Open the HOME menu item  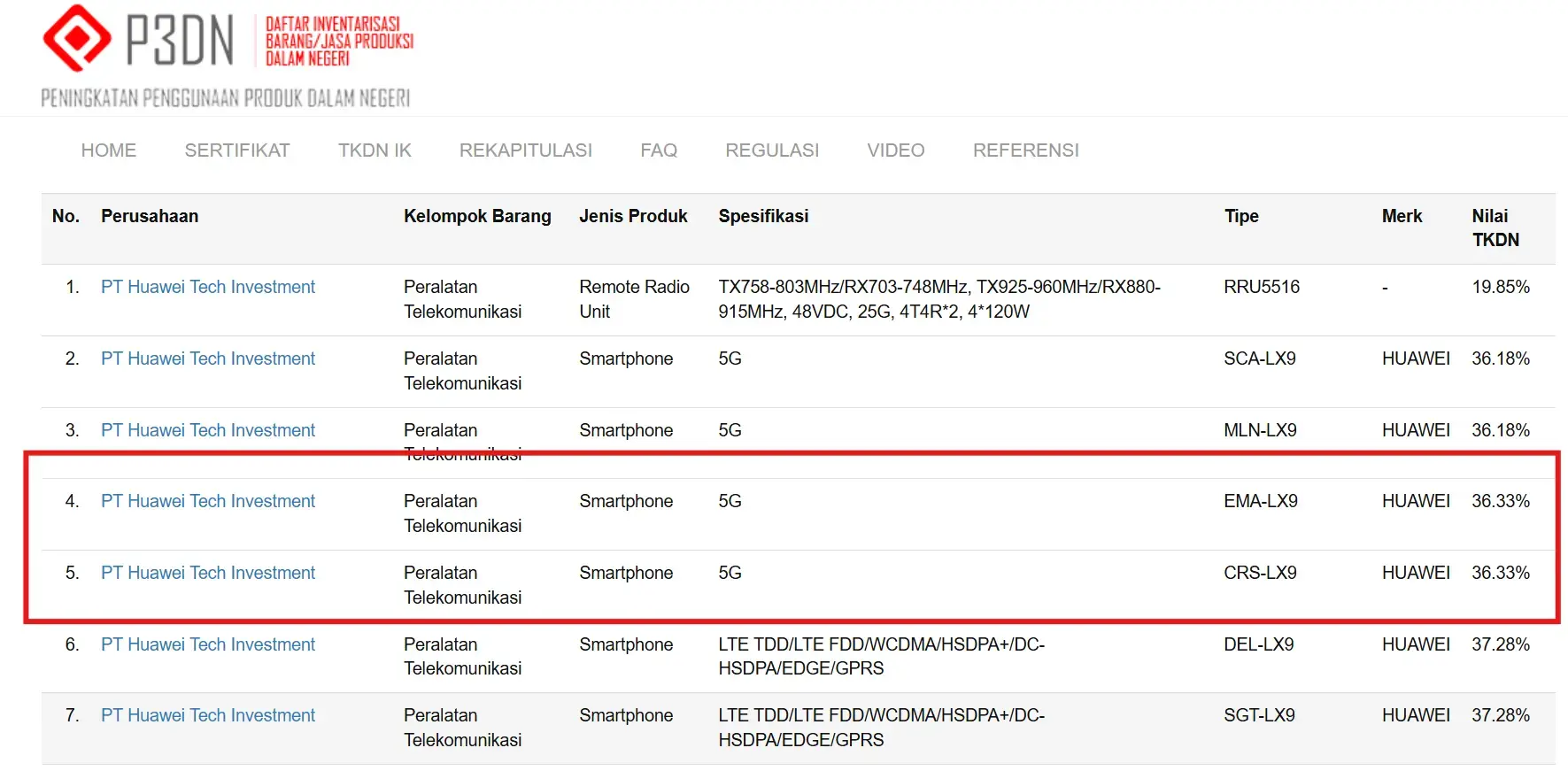[x=109, y=150]
